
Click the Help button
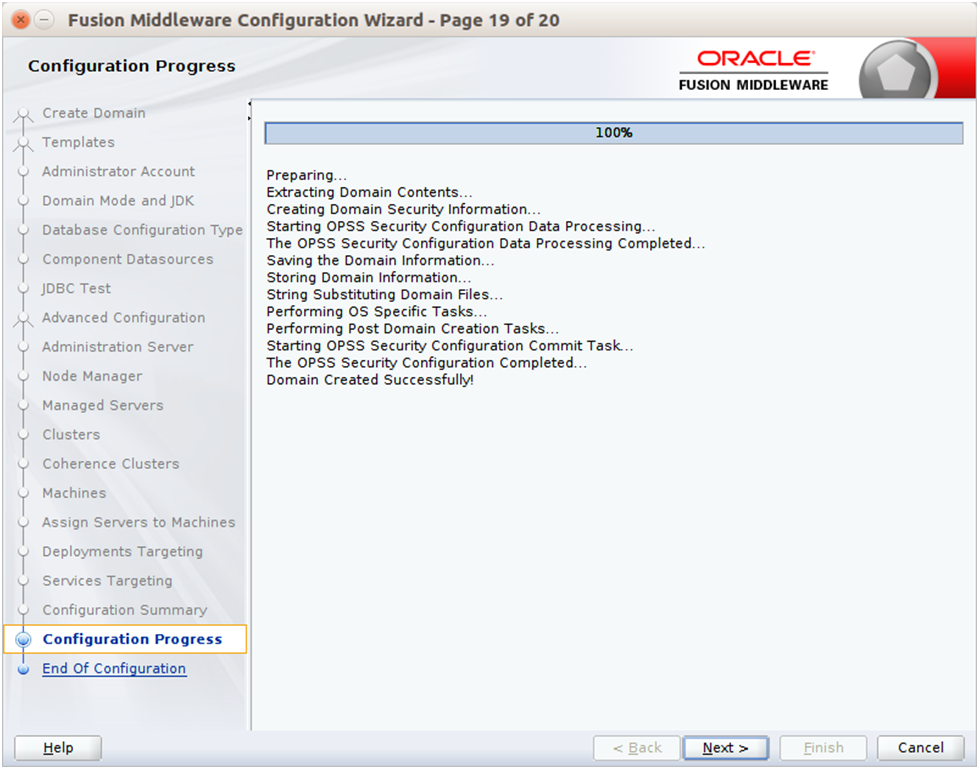[58, 747]
